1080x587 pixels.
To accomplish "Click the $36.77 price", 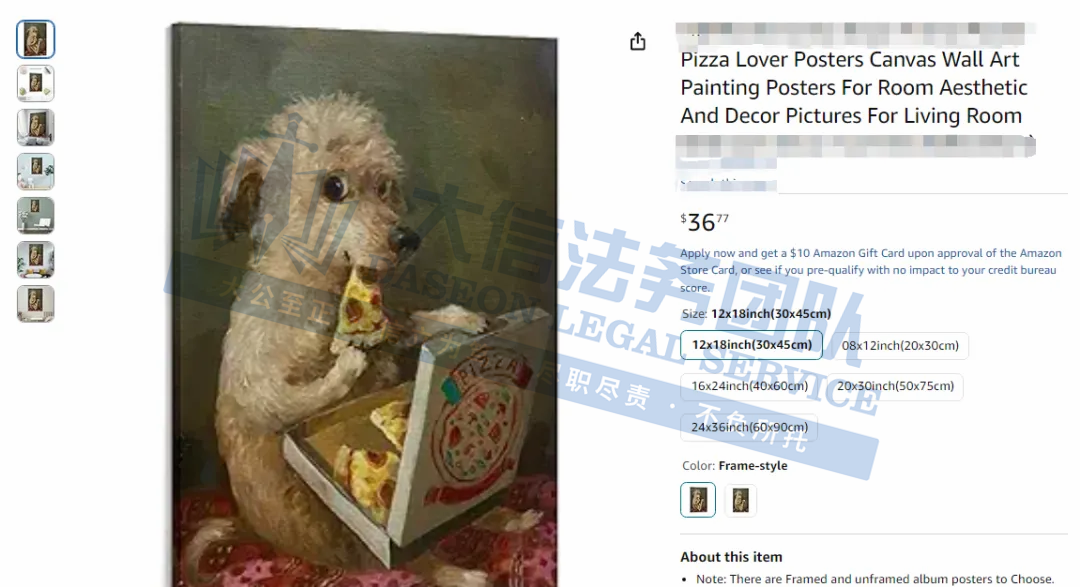I will click(x=704, y=222).
